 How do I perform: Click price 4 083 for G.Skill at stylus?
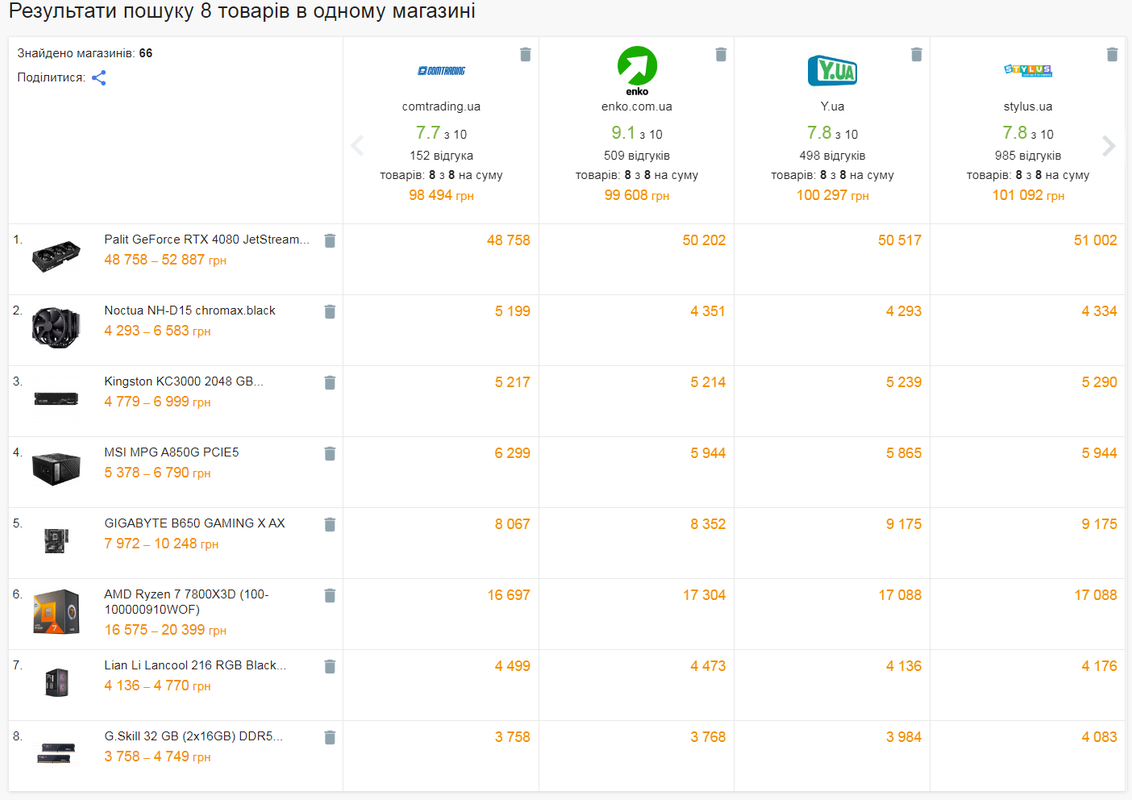point(1100,737)
